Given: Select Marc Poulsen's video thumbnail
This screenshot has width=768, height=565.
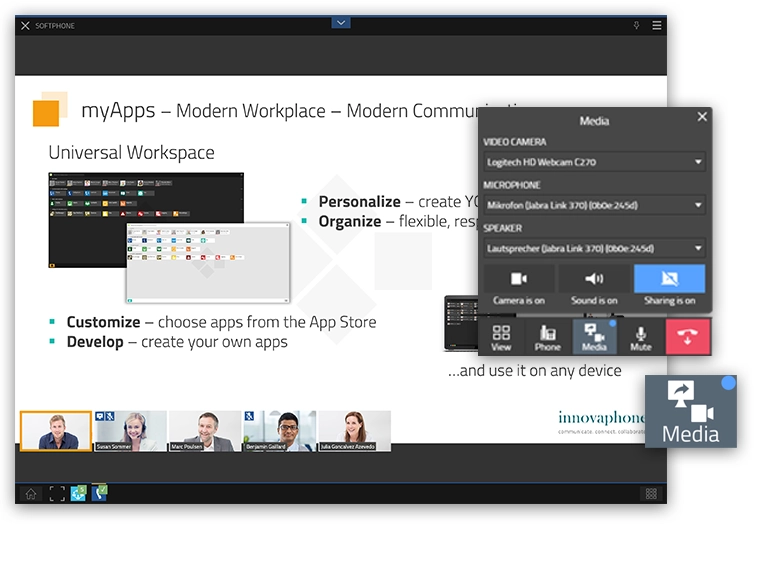Looking at the screenshot, I should (x=206, y=431).
